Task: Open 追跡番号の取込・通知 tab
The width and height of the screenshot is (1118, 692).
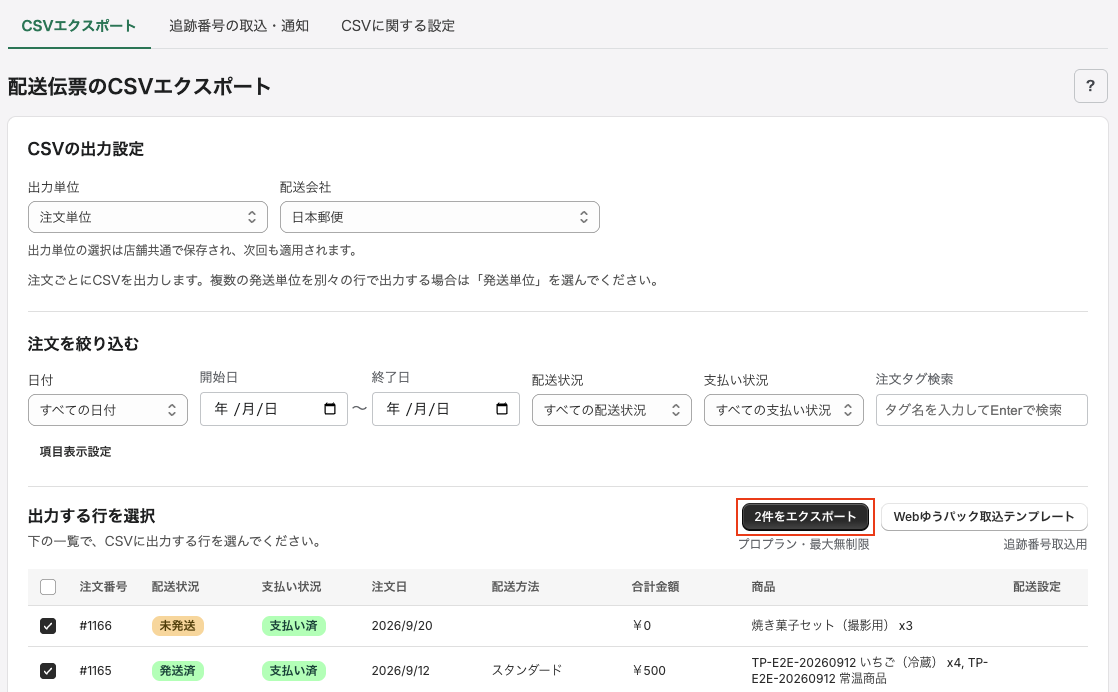Action: click(239, 26)
